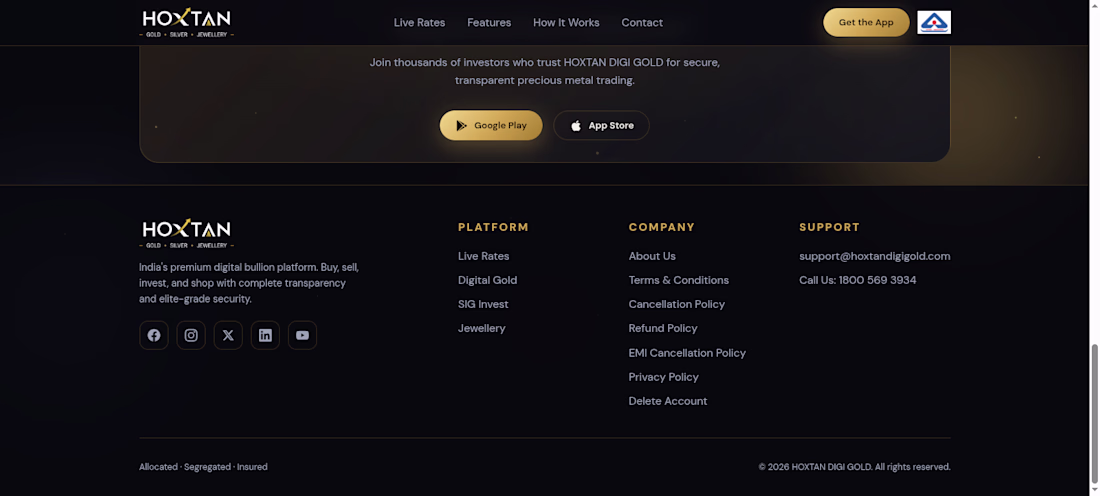Click the Get the App button

866,22
